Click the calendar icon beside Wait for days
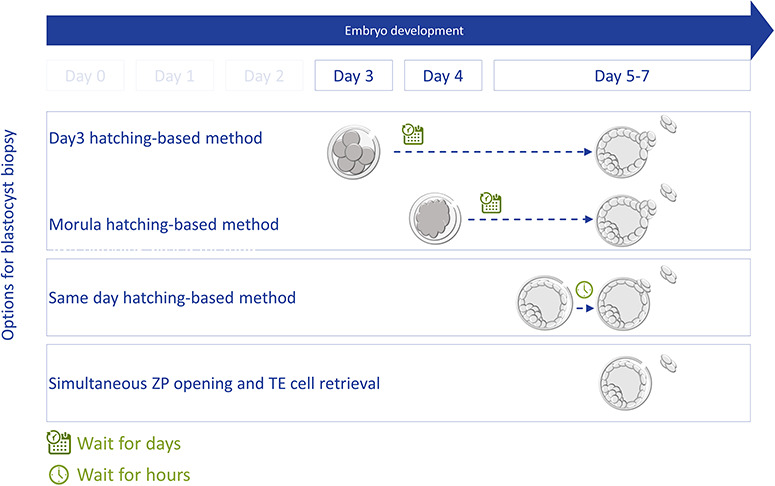 (x=59, y=442)
